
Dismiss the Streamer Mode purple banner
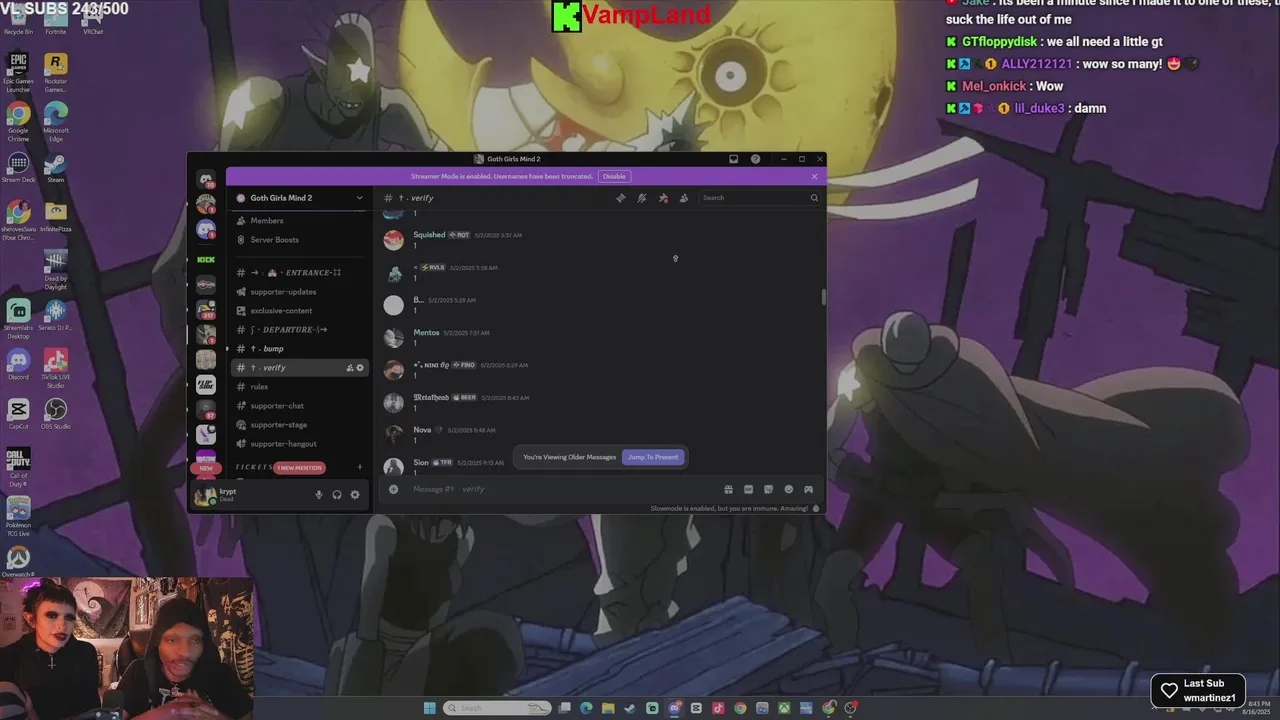tap(814, 176)
